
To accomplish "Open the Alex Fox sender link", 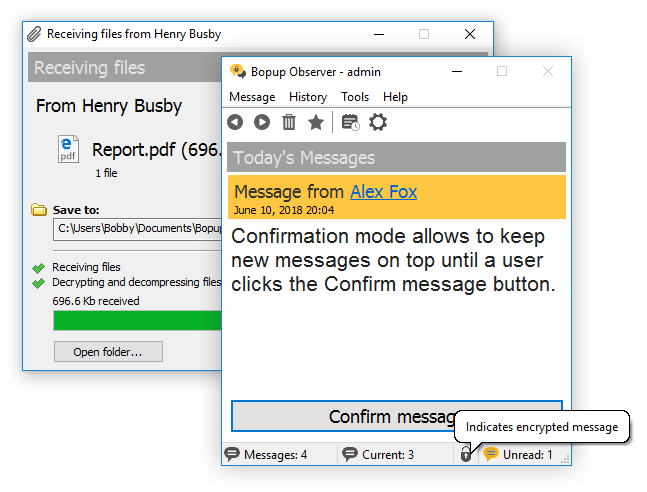I will point(383,192).
